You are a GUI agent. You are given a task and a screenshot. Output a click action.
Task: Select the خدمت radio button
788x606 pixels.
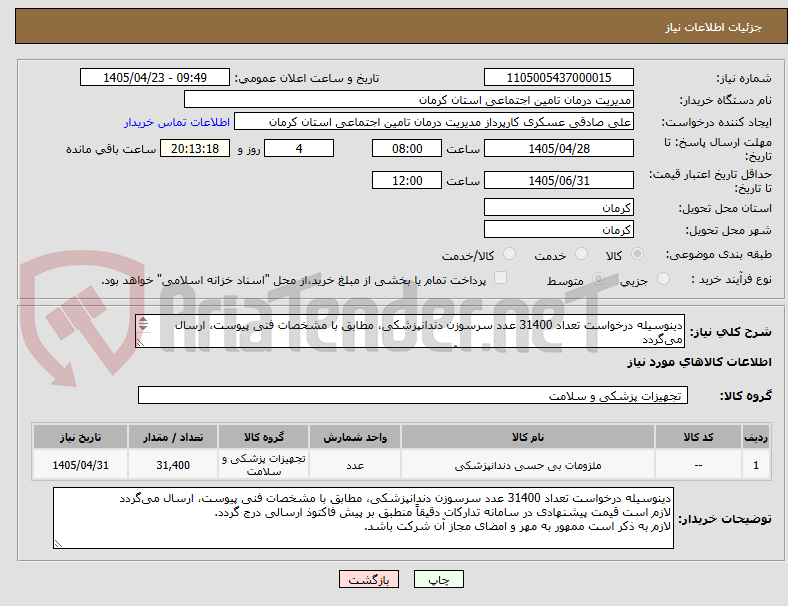point(581,254)
